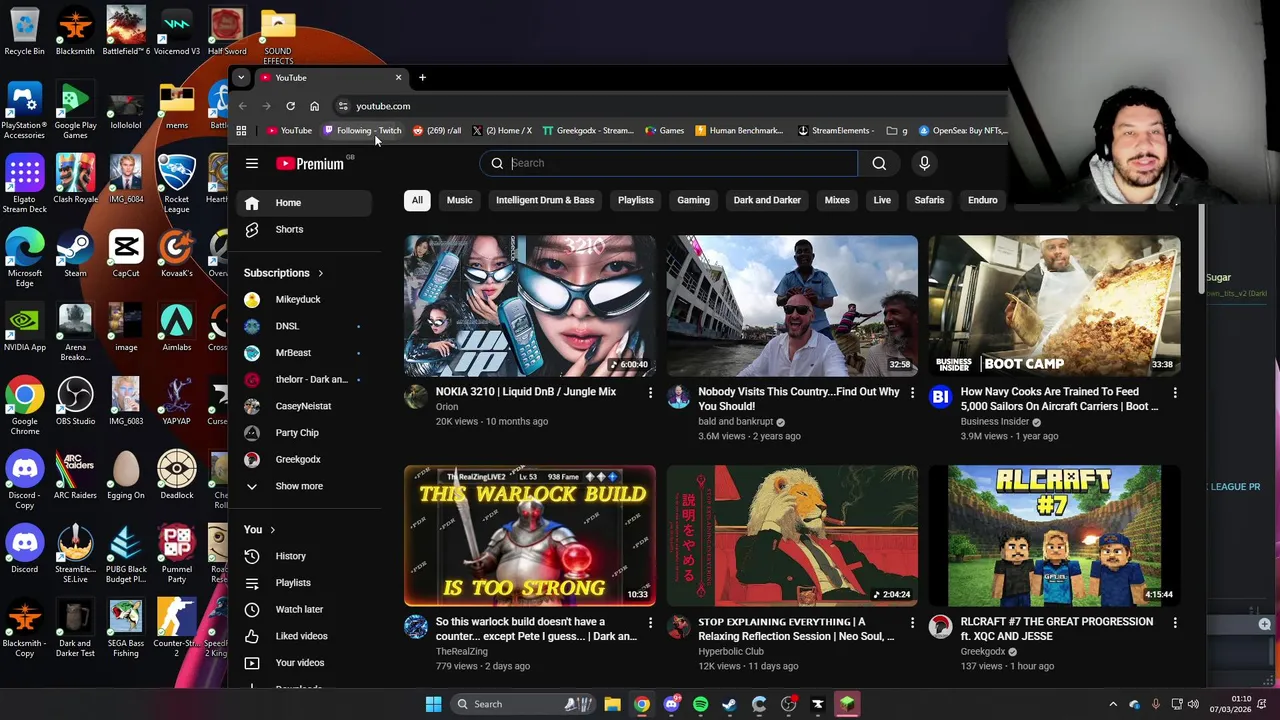Viewport: 1280px width, 720px height.
Task: Open the OBS Studio desktop icon
Action: tap(75, 401)
